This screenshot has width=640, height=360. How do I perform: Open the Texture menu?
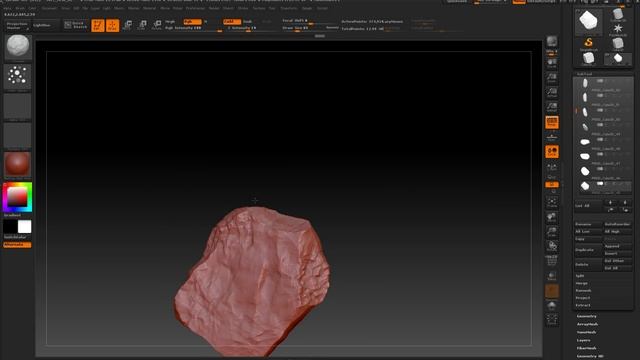coord(259,8)
